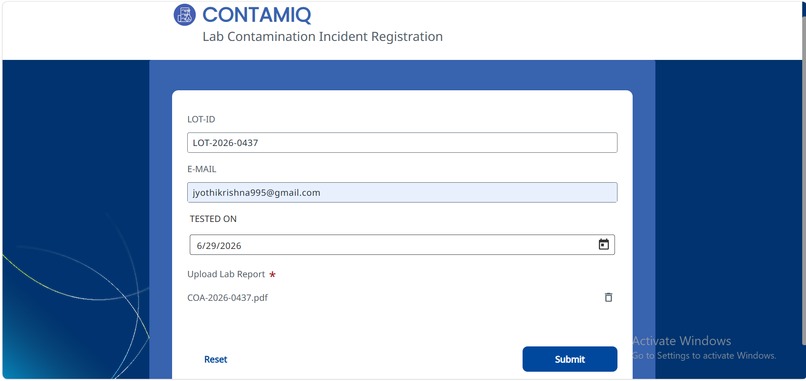The image size is (806, 381).
Task: Submit the incident registration form
Action: coord(570,359)
